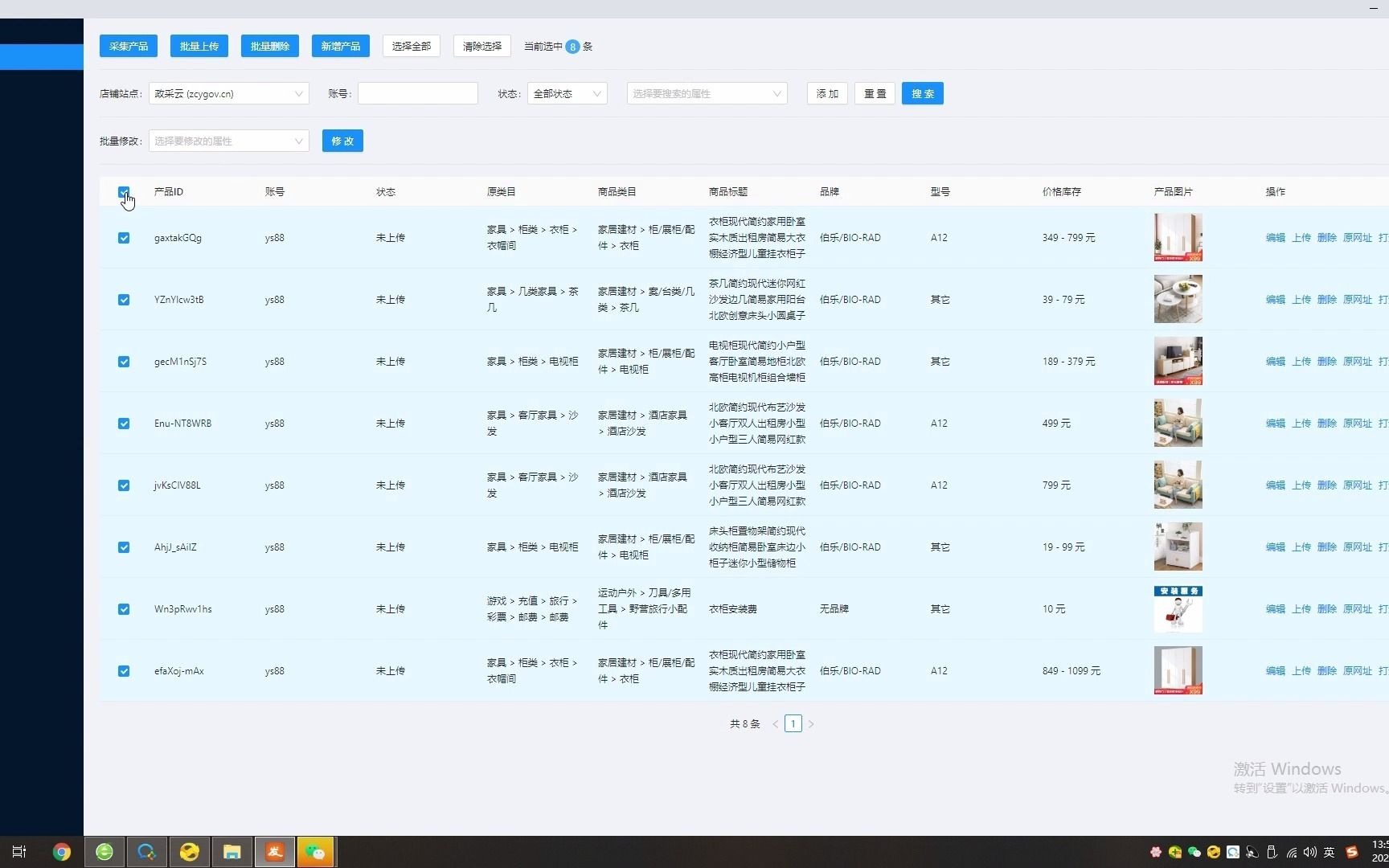The width and height of the screenshot is (1389, 868).
Task: Click the 360 security tray icon
Action: [x=1175, y=852]
